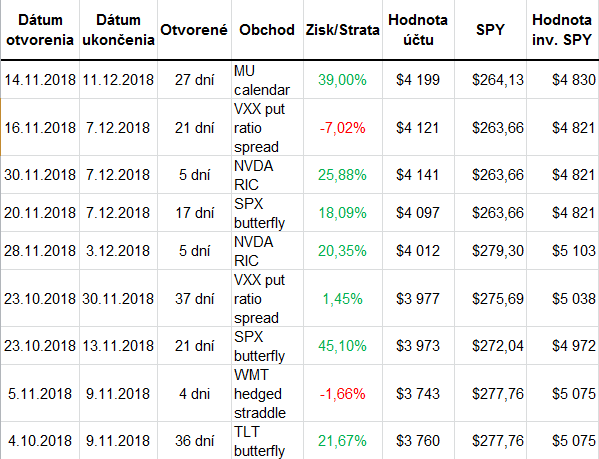
Task: Select the MU calendar trade cell
Action: point(267,80)
